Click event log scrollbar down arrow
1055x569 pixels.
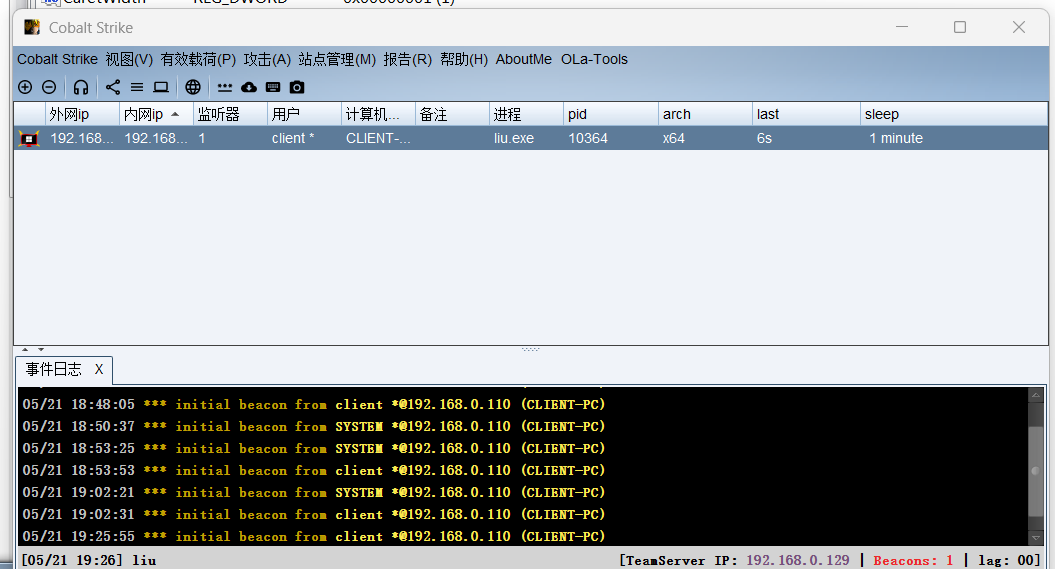[x=1035, y=538]
